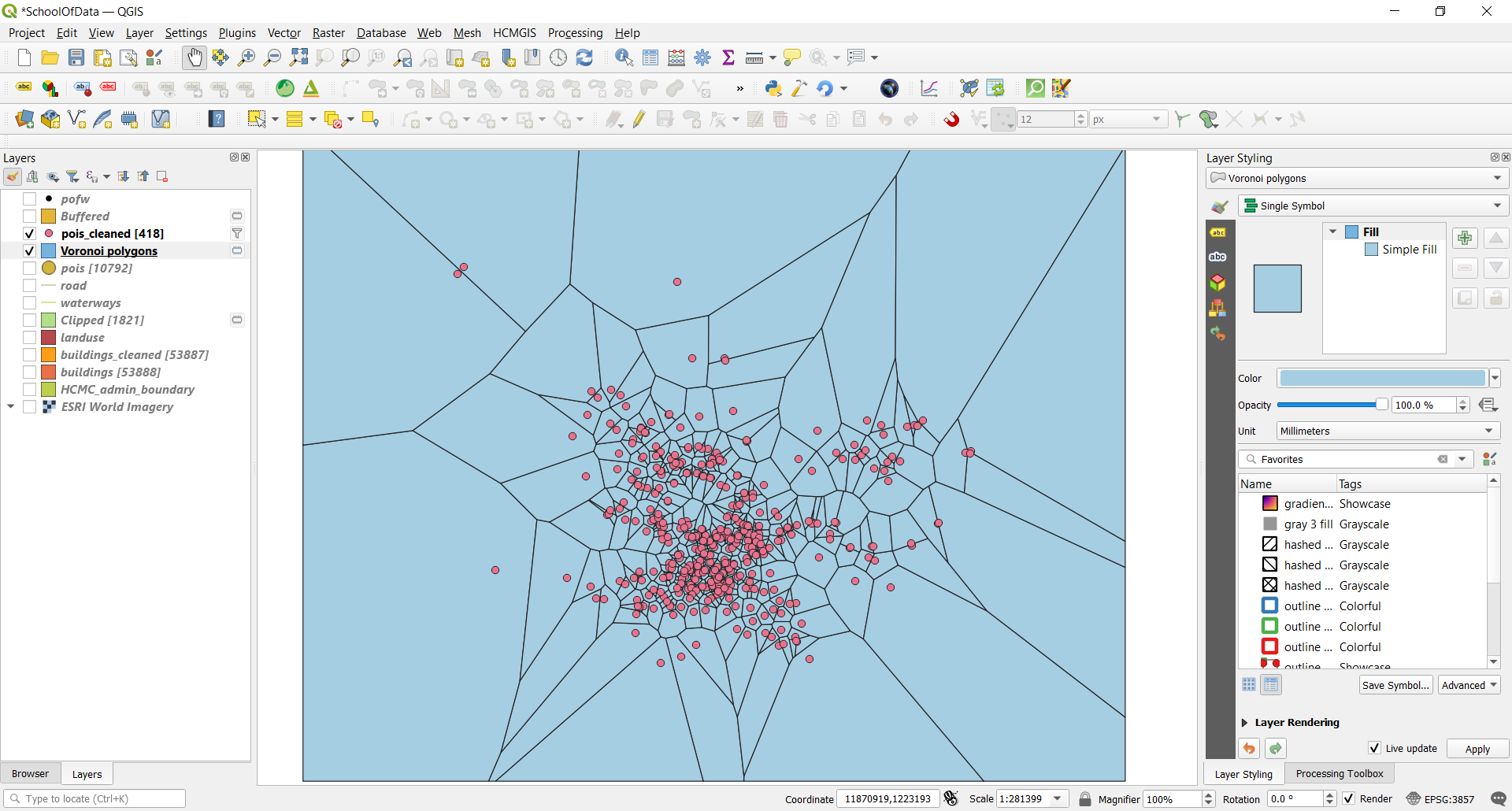Click the Type to locate search field
This screenshot has height=811, width=1512.
click(x=94, y=798)
